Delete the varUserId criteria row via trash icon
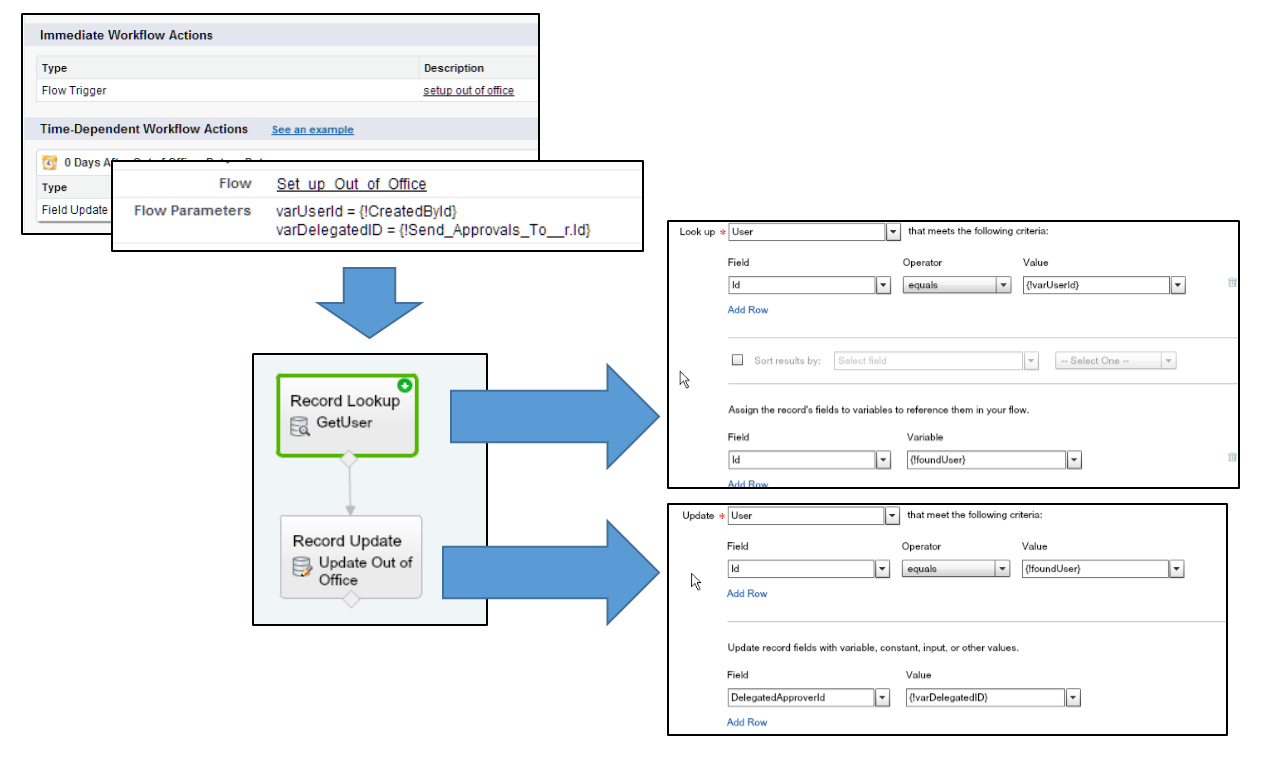Viewport: 1265px width, 757px height. [x=1232, y=283]
